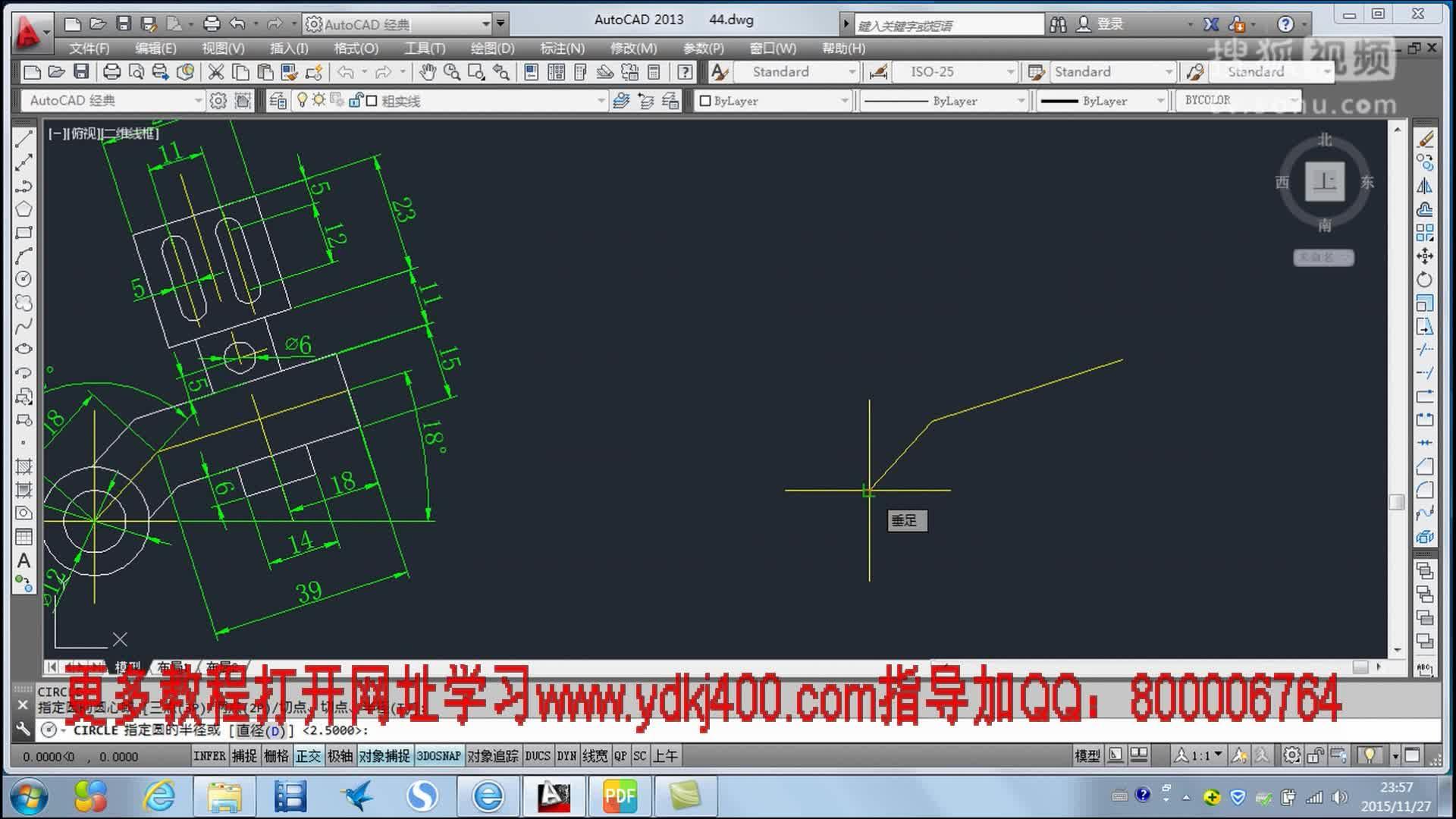Open the AutoCAD 经典 workspace dropdown
The height and width of the screenshot is (819, 1456).
[199, 100]
